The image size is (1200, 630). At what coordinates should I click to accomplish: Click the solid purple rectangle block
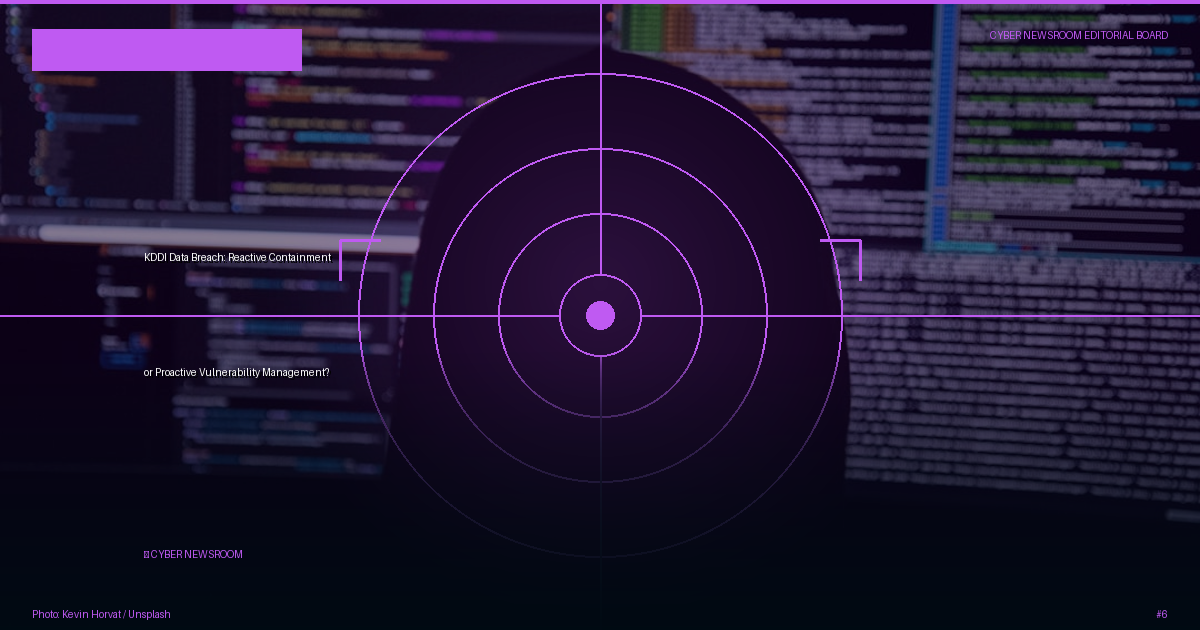pyautogui.click(x=167, y=50)
